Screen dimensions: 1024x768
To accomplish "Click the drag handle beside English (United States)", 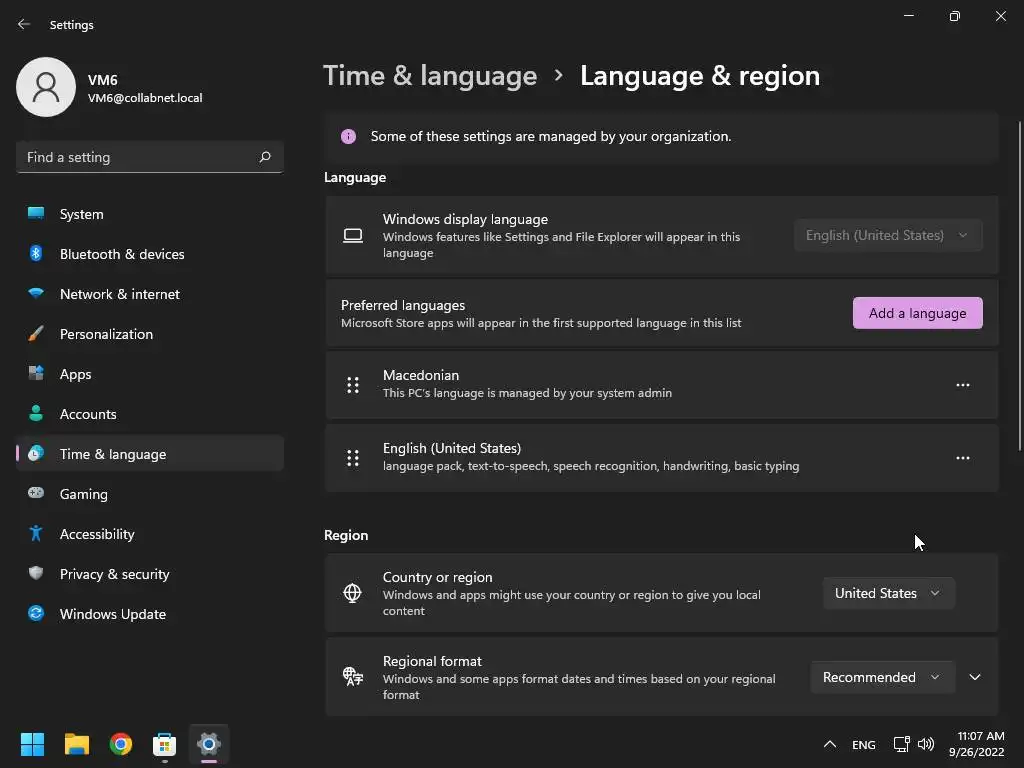I will point(353,458).
